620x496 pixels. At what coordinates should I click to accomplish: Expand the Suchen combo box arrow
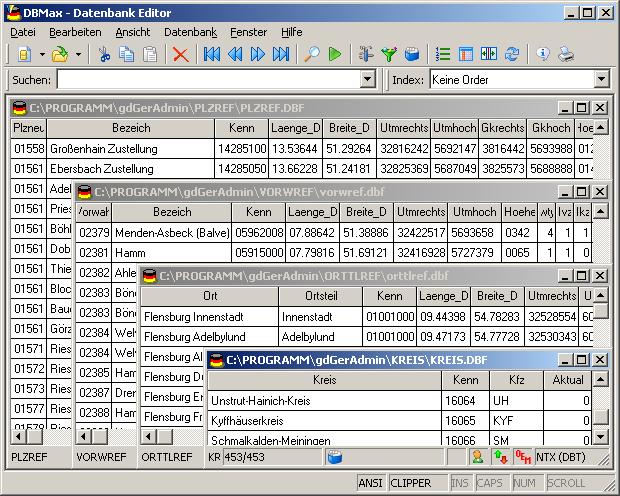point(367,80)
